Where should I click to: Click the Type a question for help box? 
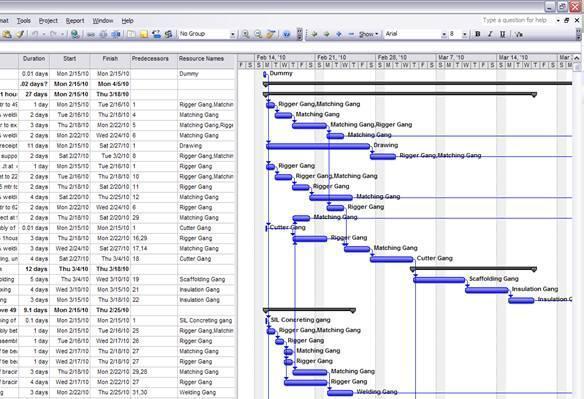[515, 20]
